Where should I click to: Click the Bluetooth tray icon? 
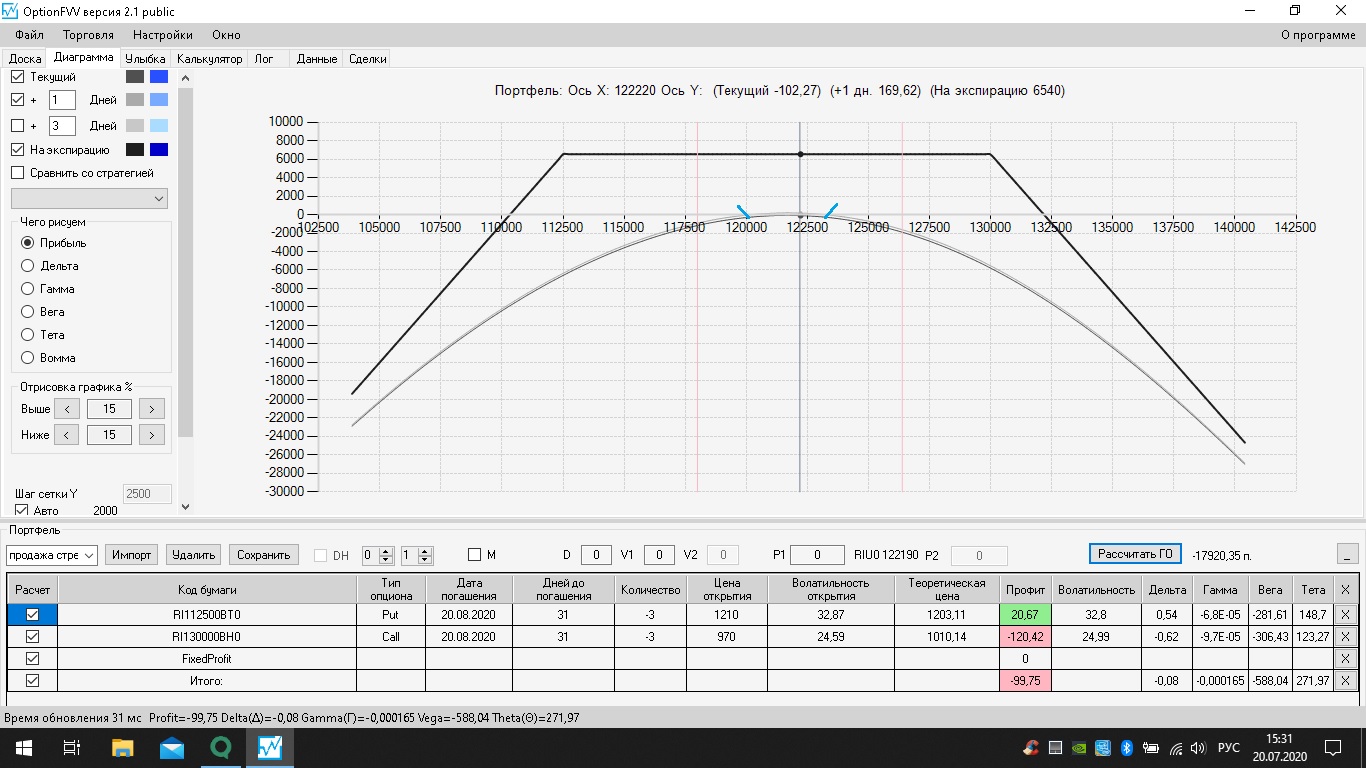pyautogui.click(x=1125, y=747)
